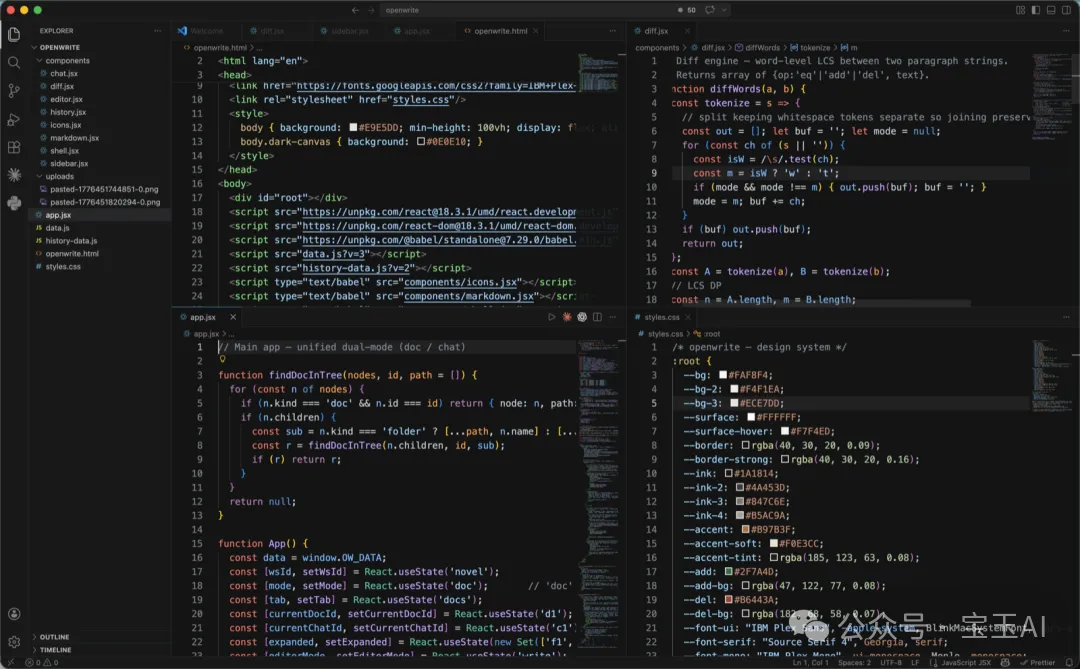Toggle the bottom panel layout button

coord(1051,10)
